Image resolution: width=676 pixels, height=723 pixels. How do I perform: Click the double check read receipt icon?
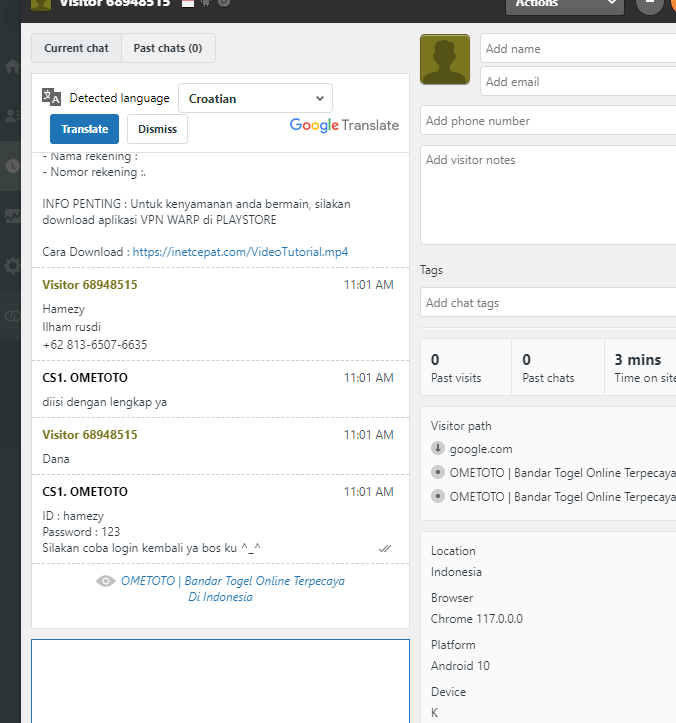coord(385,548)
